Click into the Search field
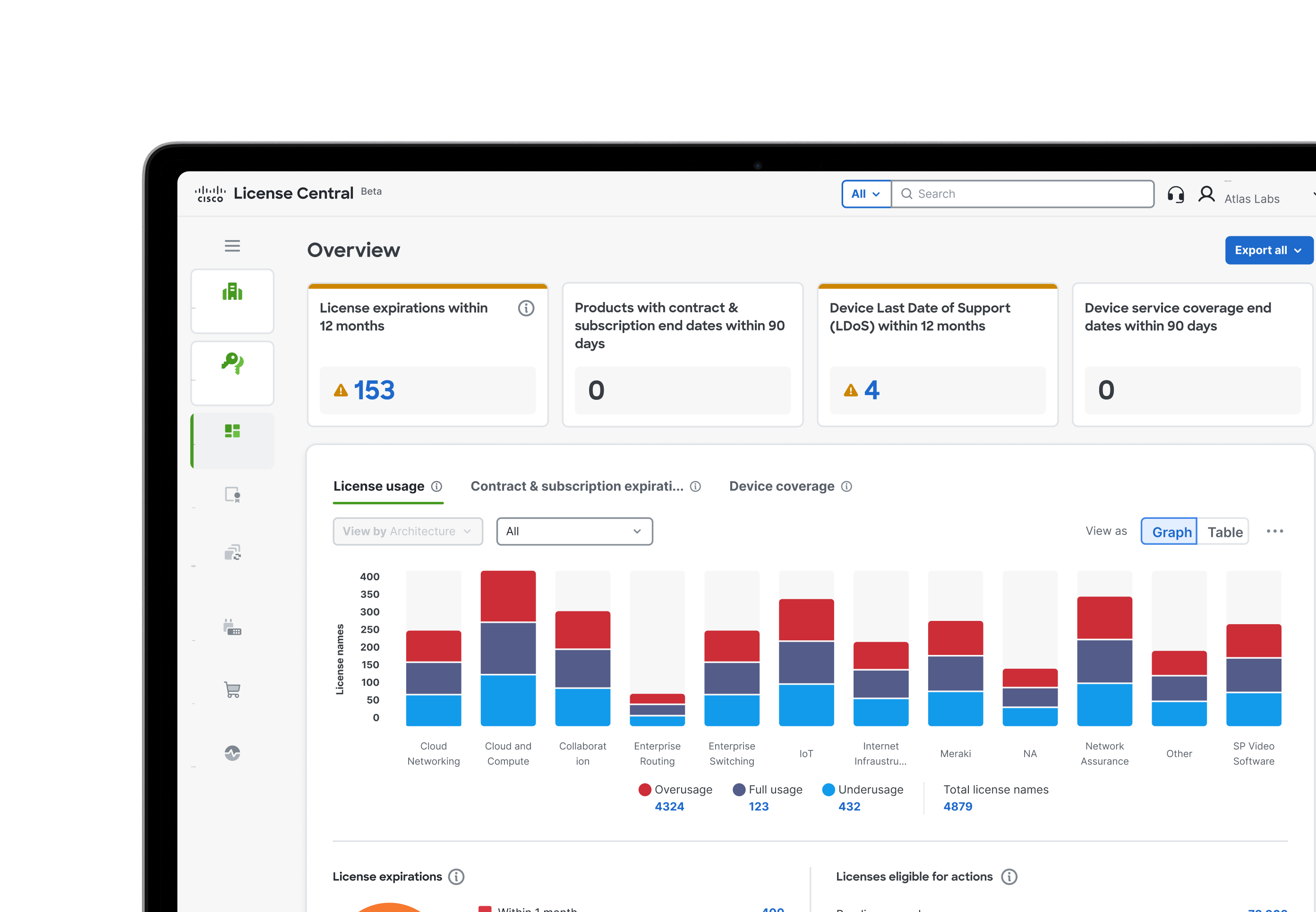The image size is (1316, 912). pos(1022,194)
